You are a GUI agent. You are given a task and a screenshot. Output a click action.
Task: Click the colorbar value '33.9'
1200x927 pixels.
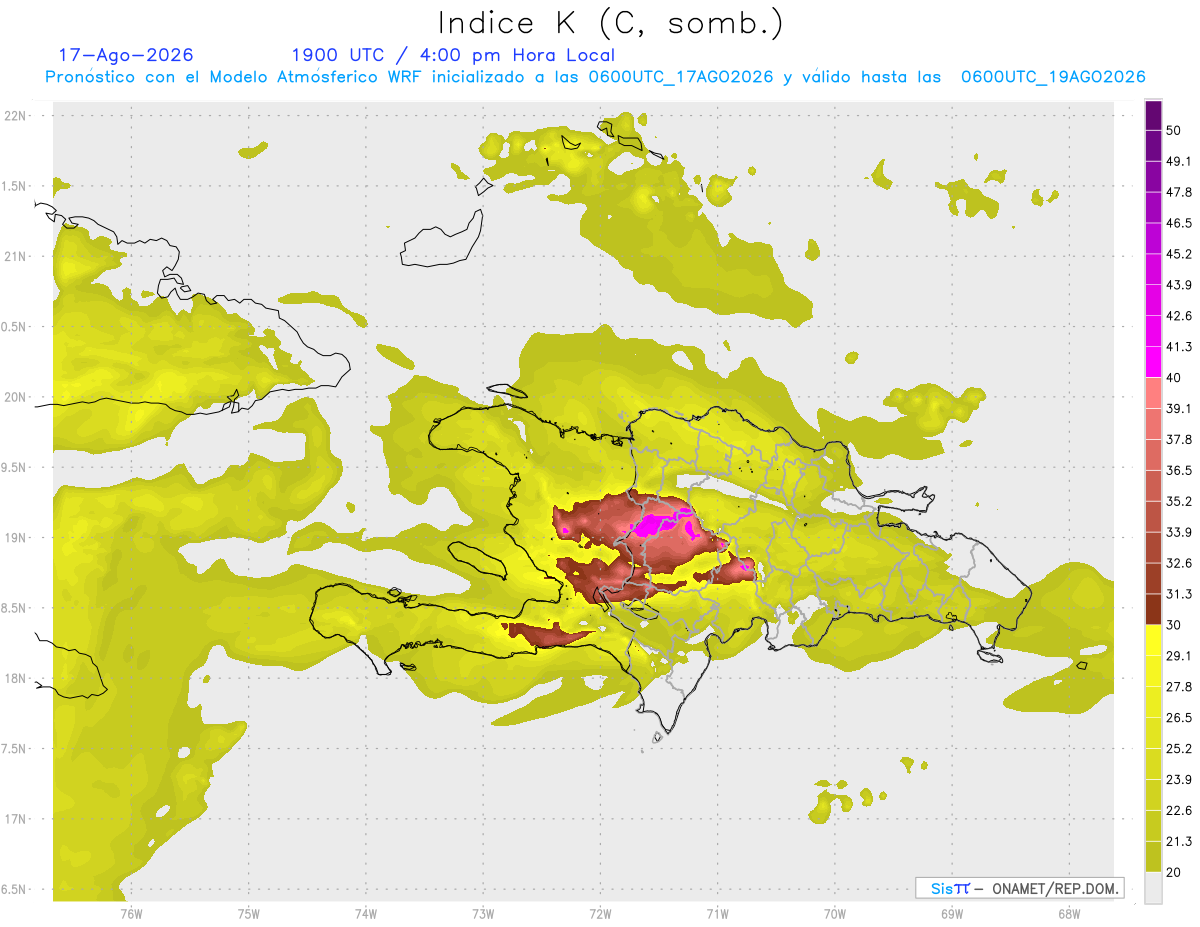coord(1180,532)
